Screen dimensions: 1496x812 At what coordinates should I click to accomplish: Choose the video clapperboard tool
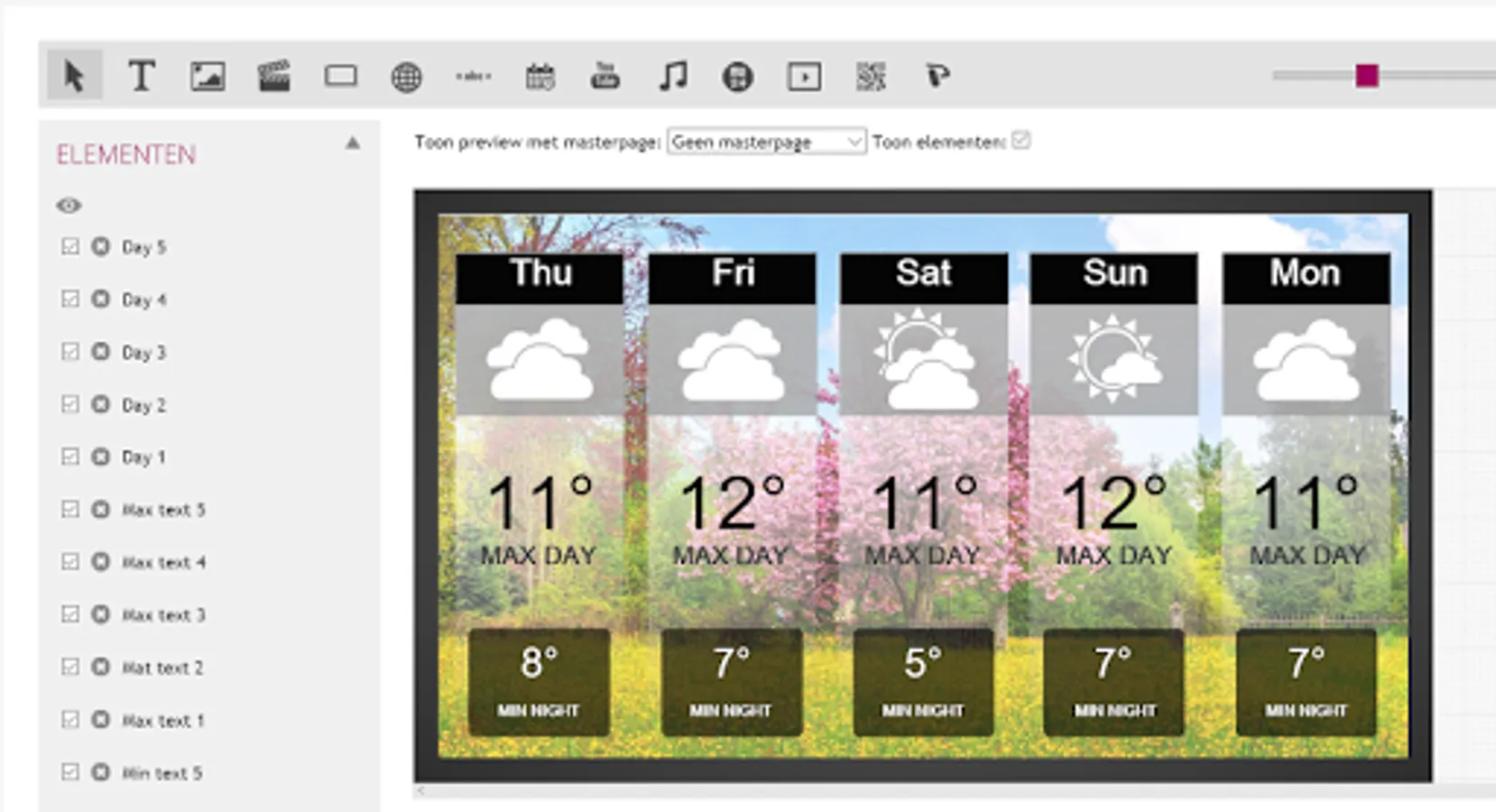click(273, 76)
